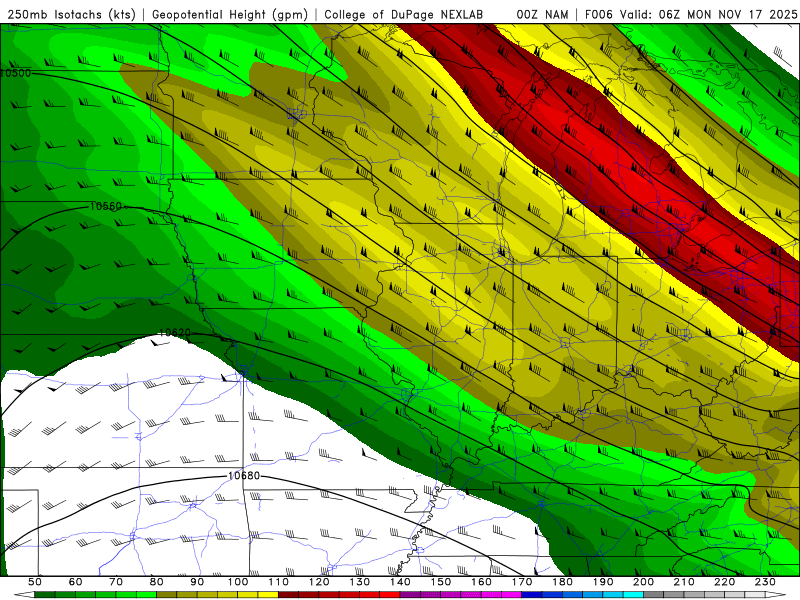Click the 160 value on the color scale
This screenshot has width=800, height=600.
(x=481, y=582)
